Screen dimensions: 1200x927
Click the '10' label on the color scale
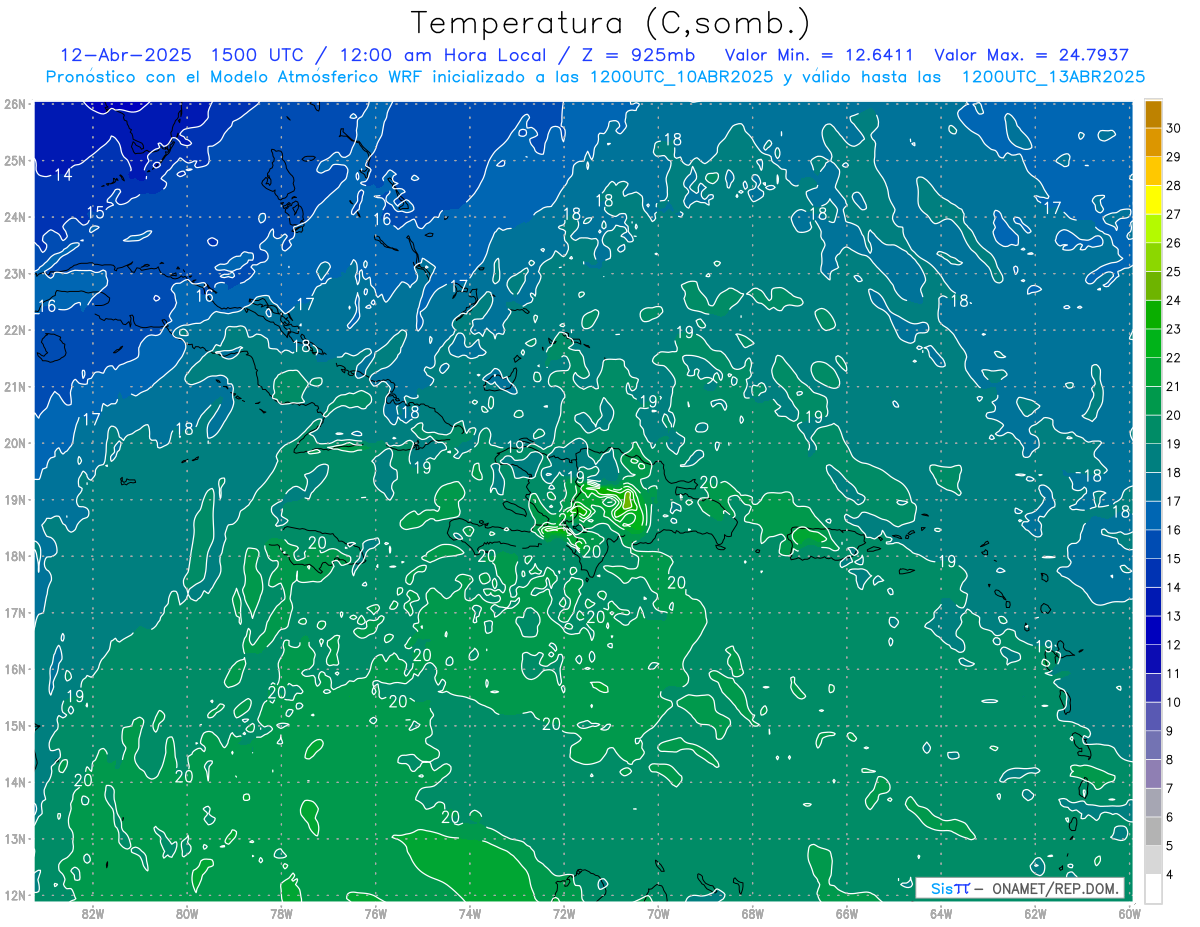[x=1174, y=702]
